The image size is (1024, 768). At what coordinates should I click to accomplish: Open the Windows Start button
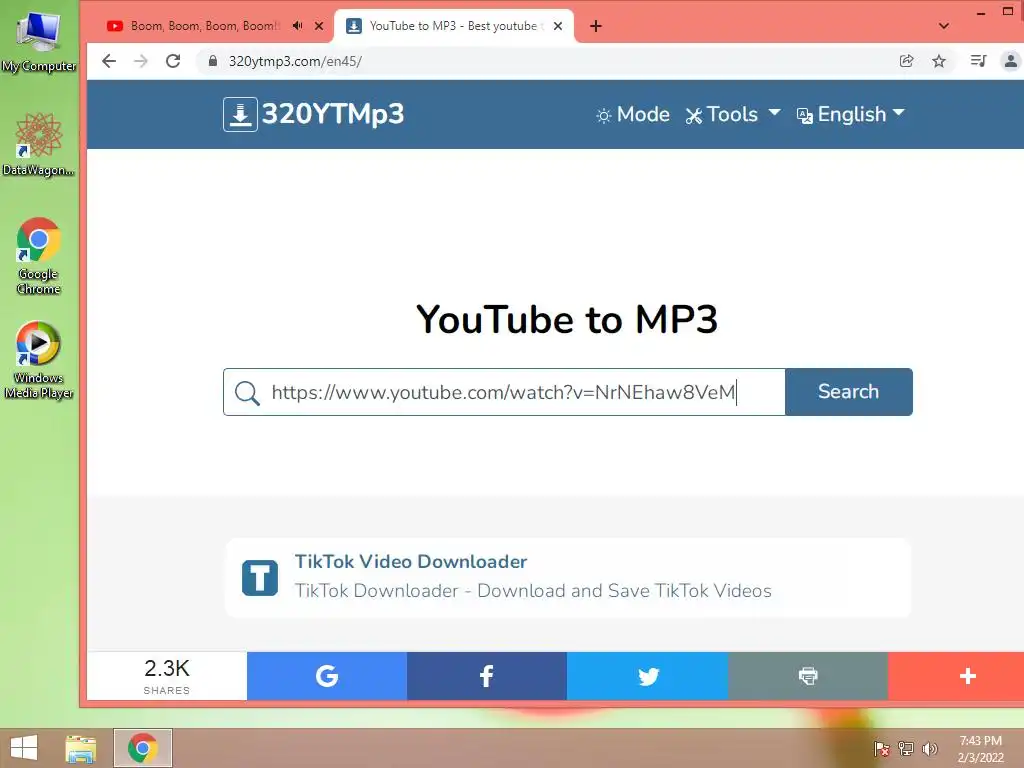(x=24, y=748)
